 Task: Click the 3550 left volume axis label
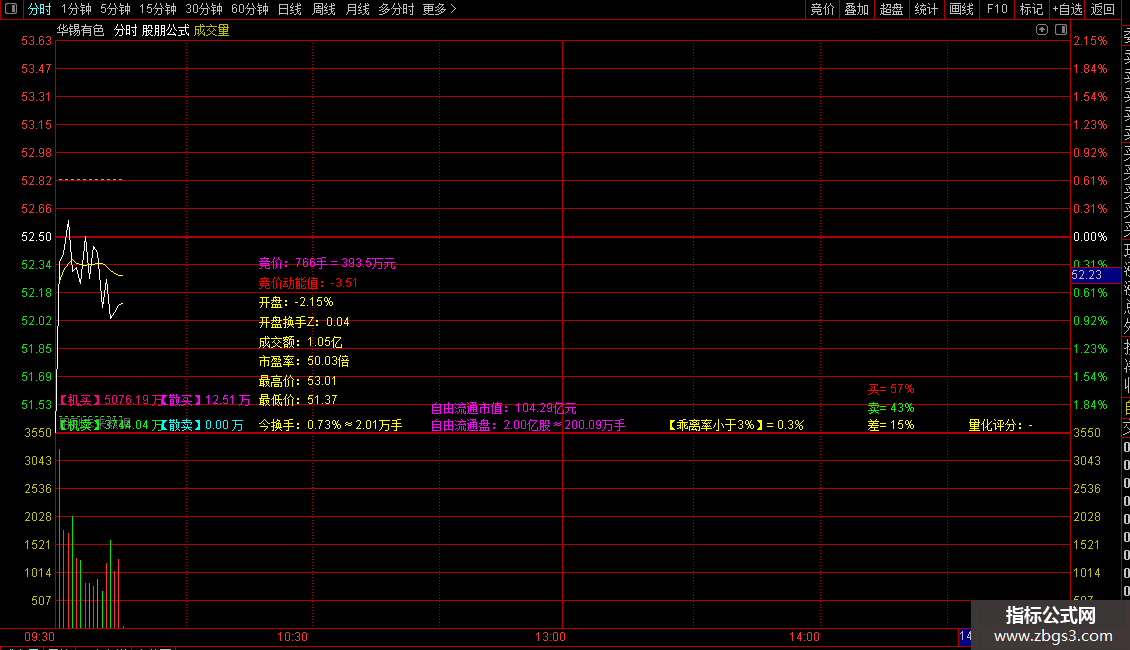pyautogui.click(x=38, y=433)
